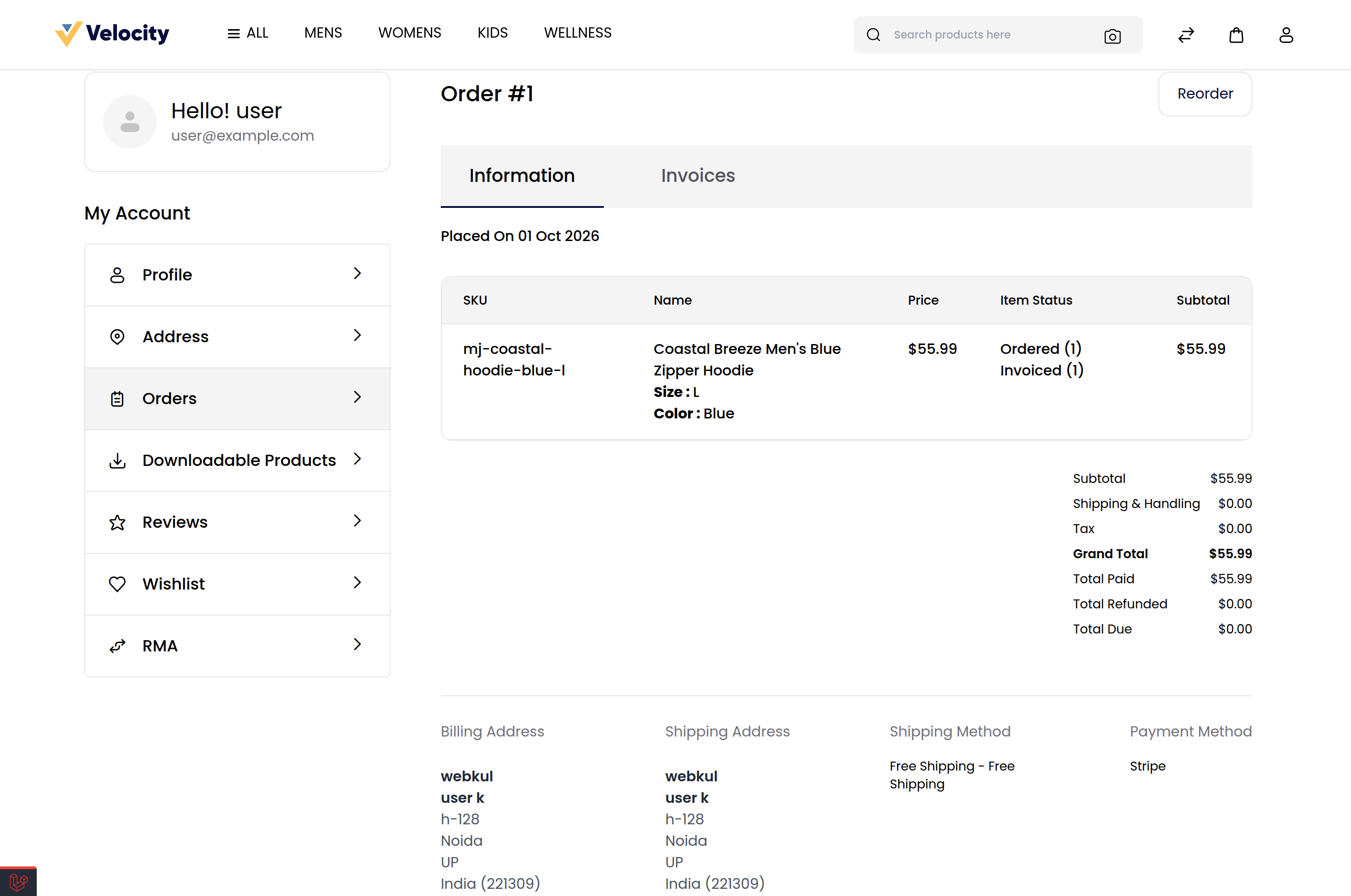Open the WOMENS category
The height and width of the screenshot is (896, 1351).
pyautogui.click(x=409, y=33)
